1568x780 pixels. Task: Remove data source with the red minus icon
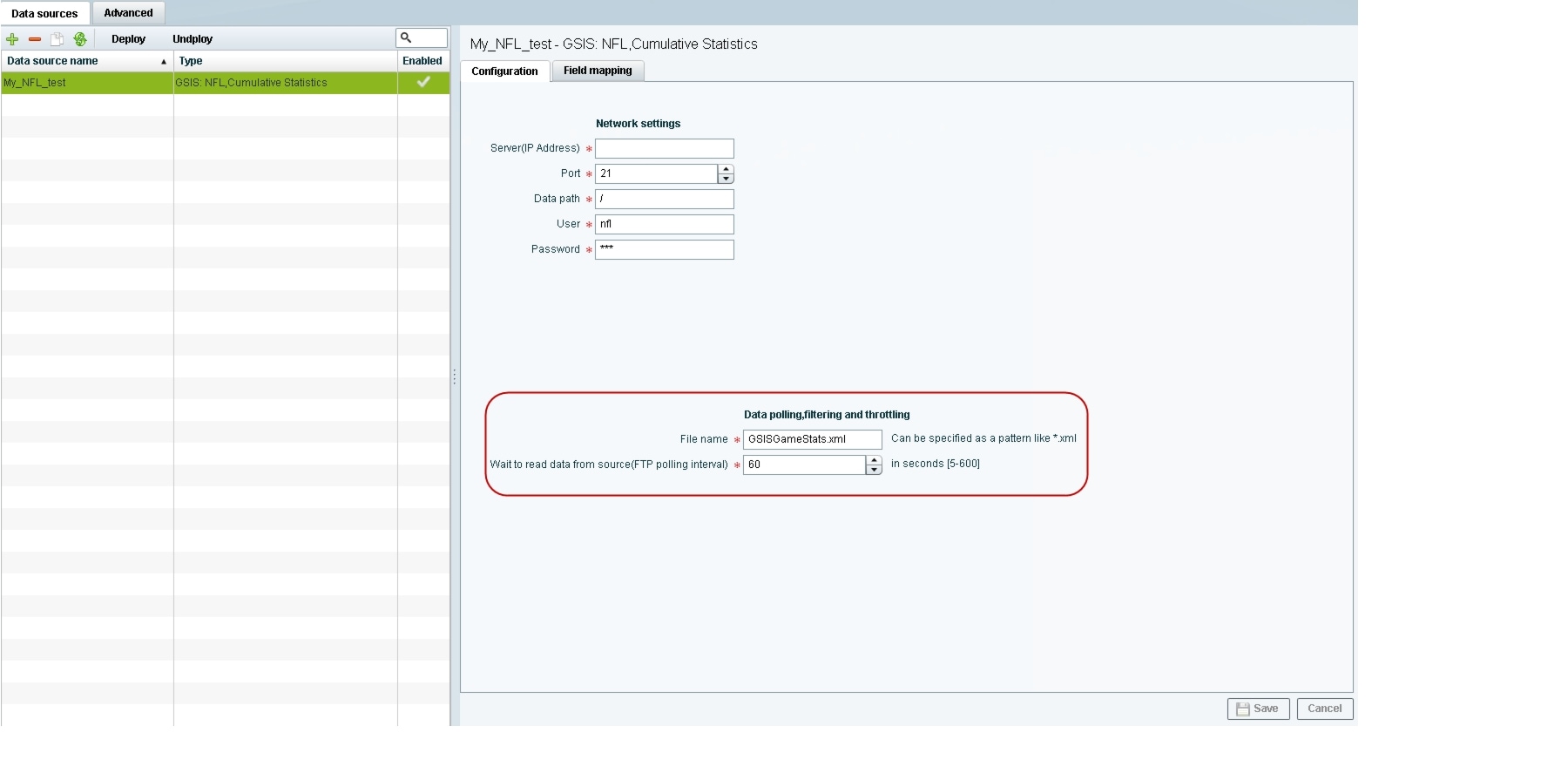tap(35, 39)
